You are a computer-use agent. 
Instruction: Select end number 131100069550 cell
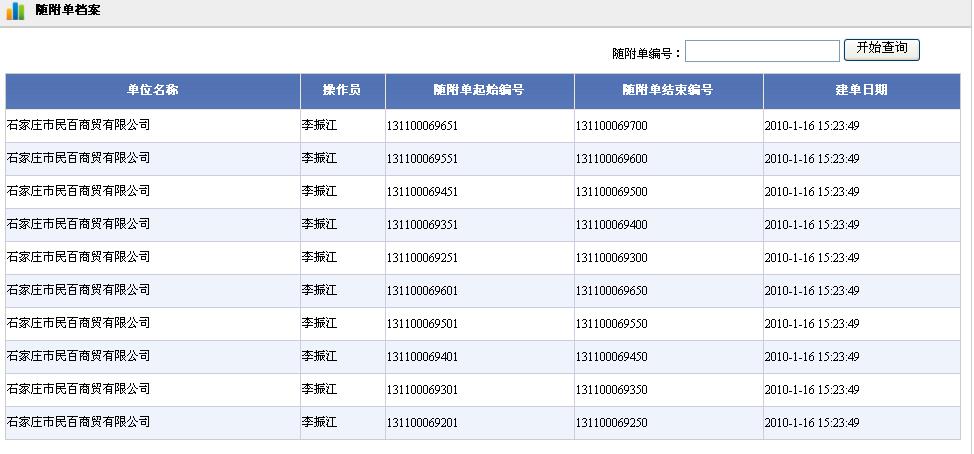611,324
